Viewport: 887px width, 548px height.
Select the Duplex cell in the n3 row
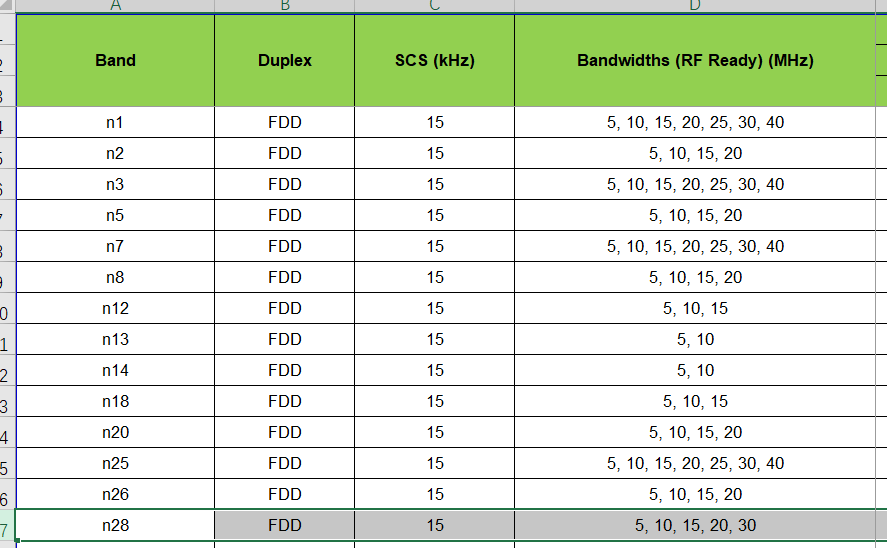[x=284, y=185]
